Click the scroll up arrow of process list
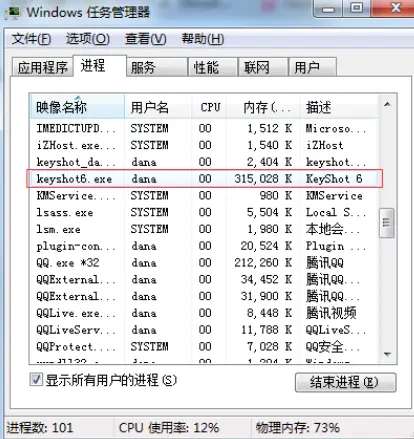414x439 pixels. [x=387, y=104]
